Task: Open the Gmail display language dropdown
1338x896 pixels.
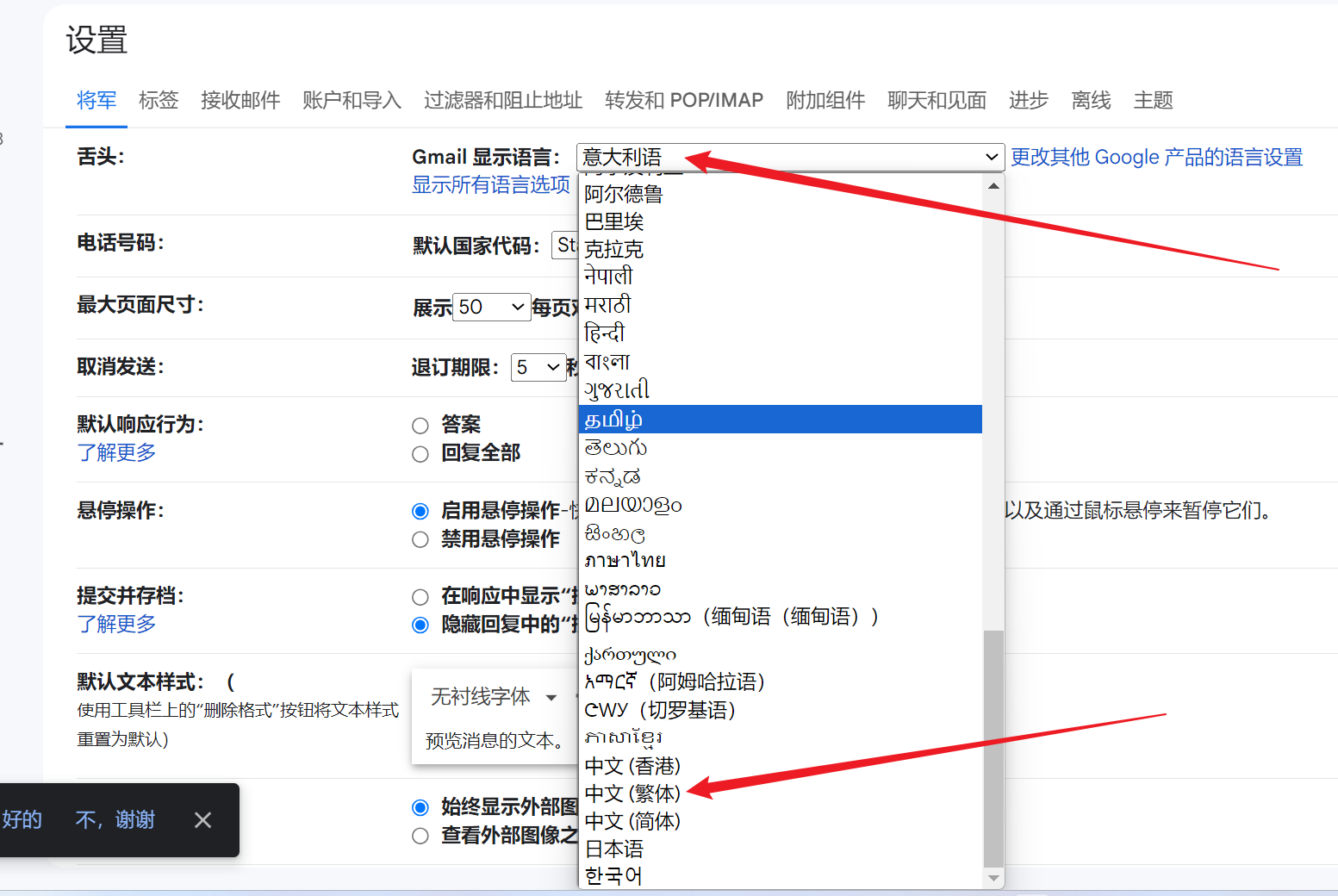Action: (x=789, y=157)
